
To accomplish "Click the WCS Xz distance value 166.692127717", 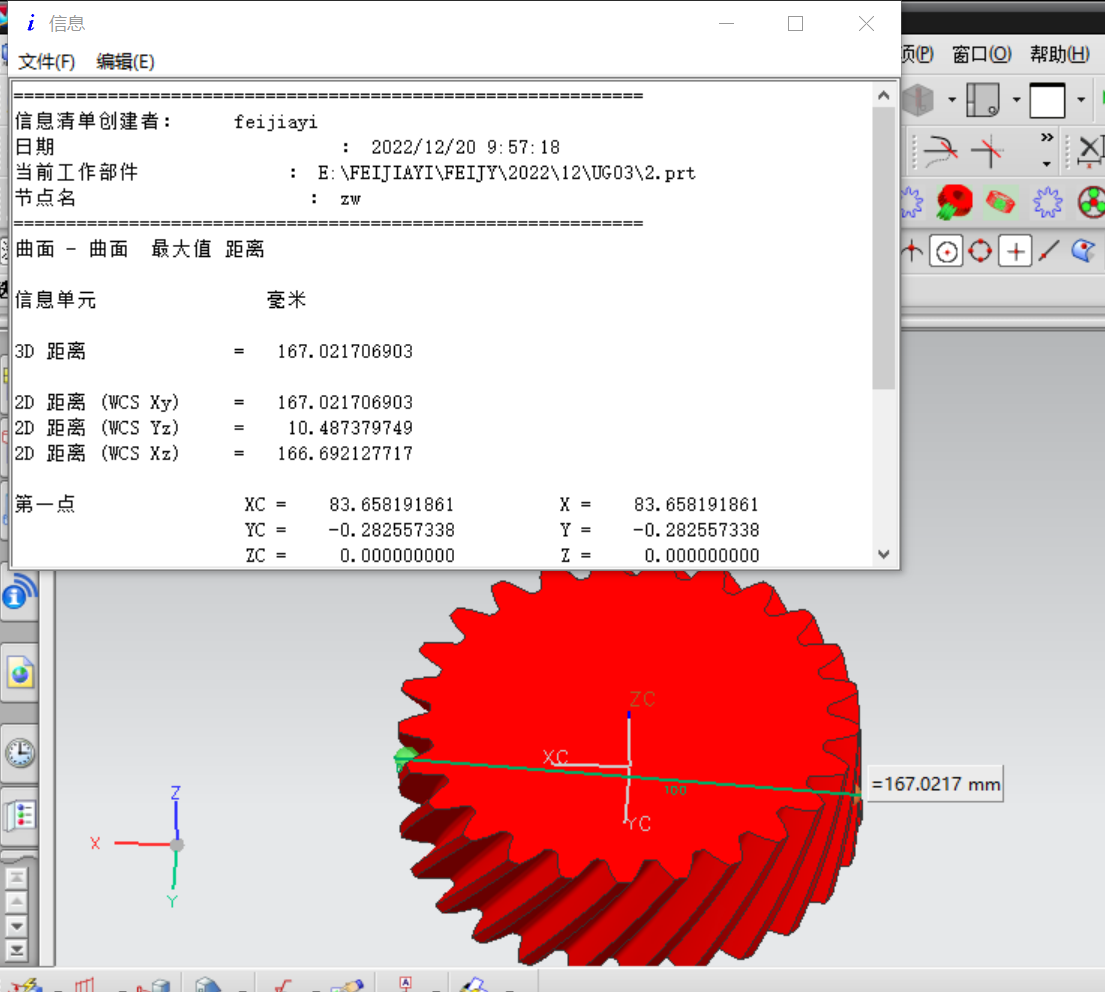I will click(x=345, y=454).
